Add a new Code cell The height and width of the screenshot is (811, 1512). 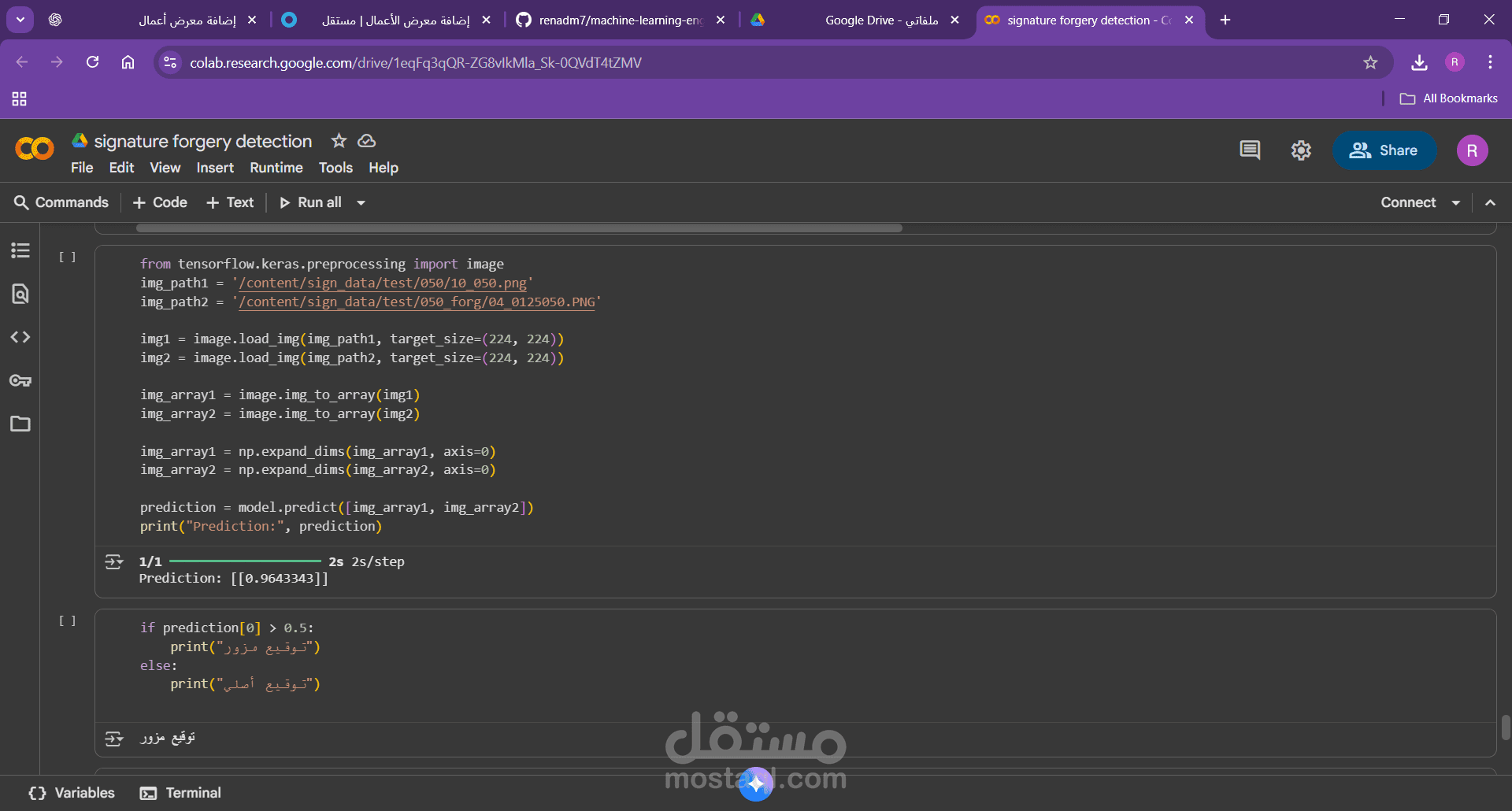(x=160, y=202)
